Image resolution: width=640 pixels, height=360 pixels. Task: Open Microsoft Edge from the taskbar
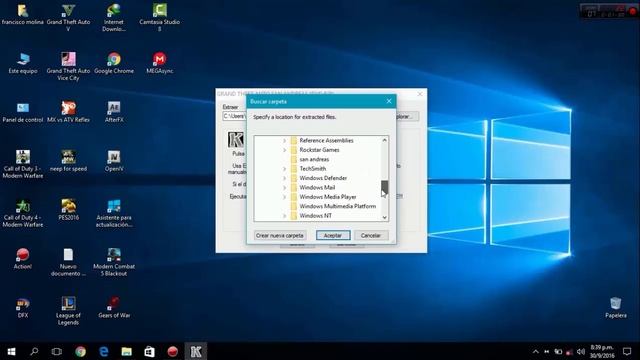104,351
